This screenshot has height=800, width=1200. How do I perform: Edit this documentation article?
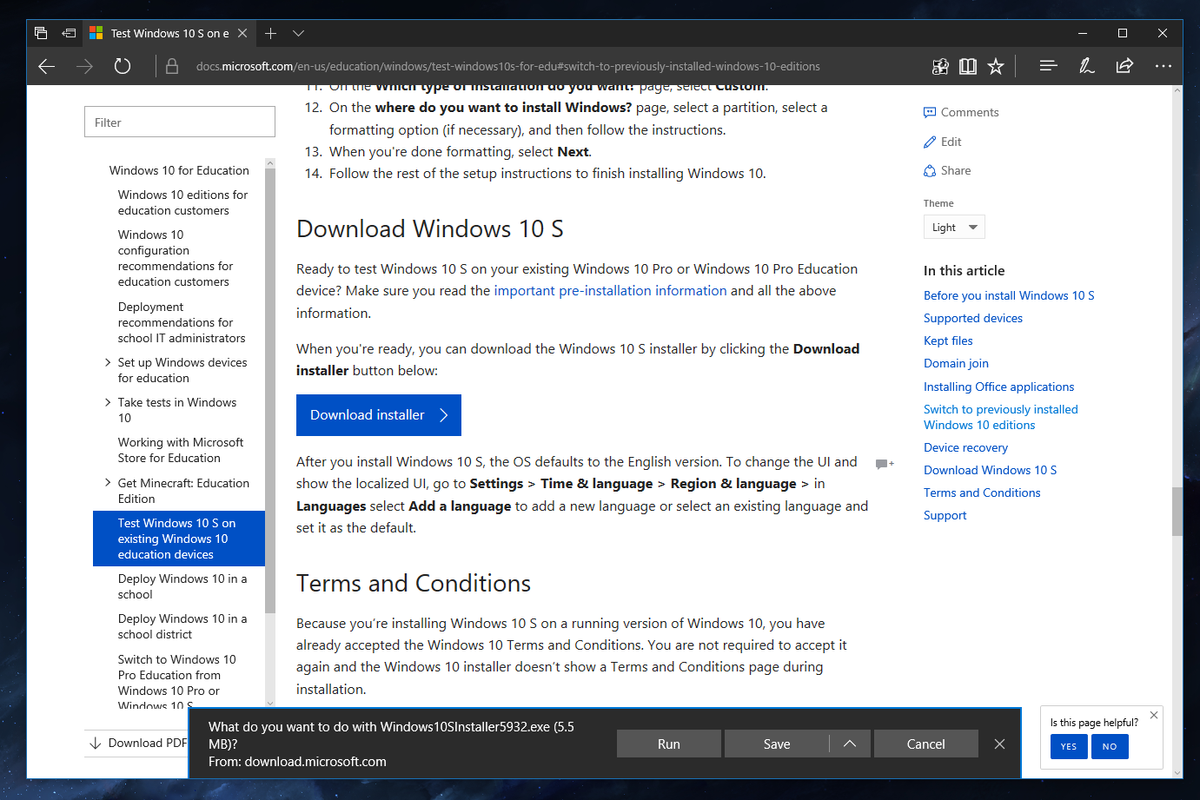point(942,141)
